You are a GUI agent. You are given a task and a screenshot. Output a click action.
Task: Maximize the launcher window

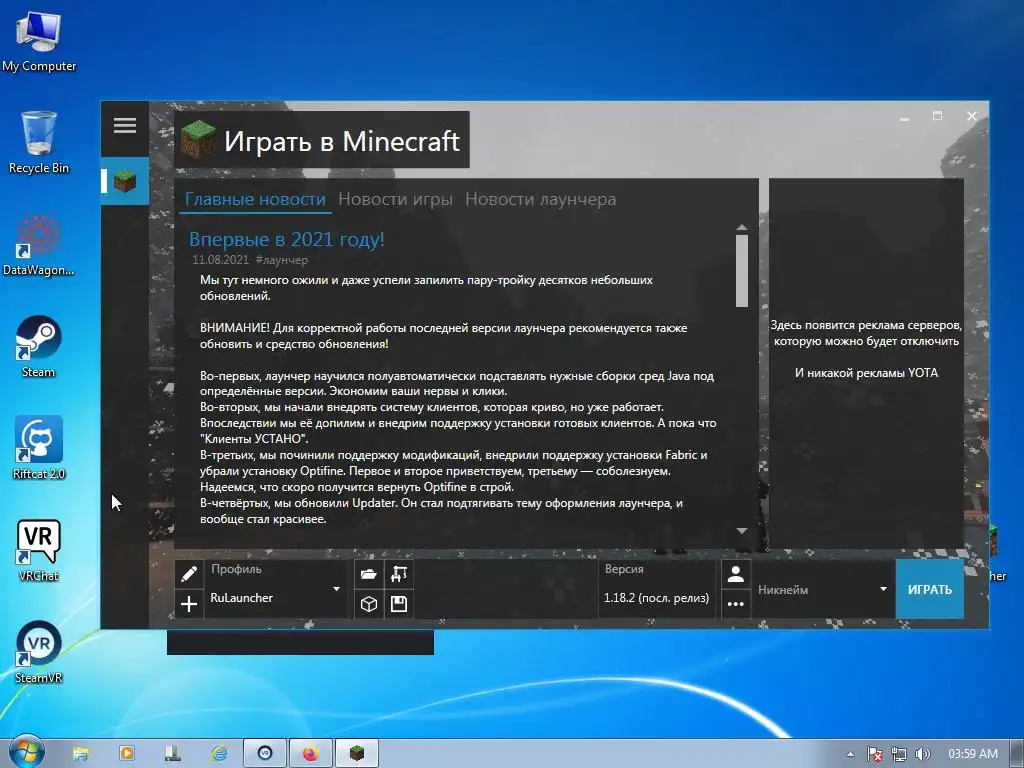tap(937, 116)
